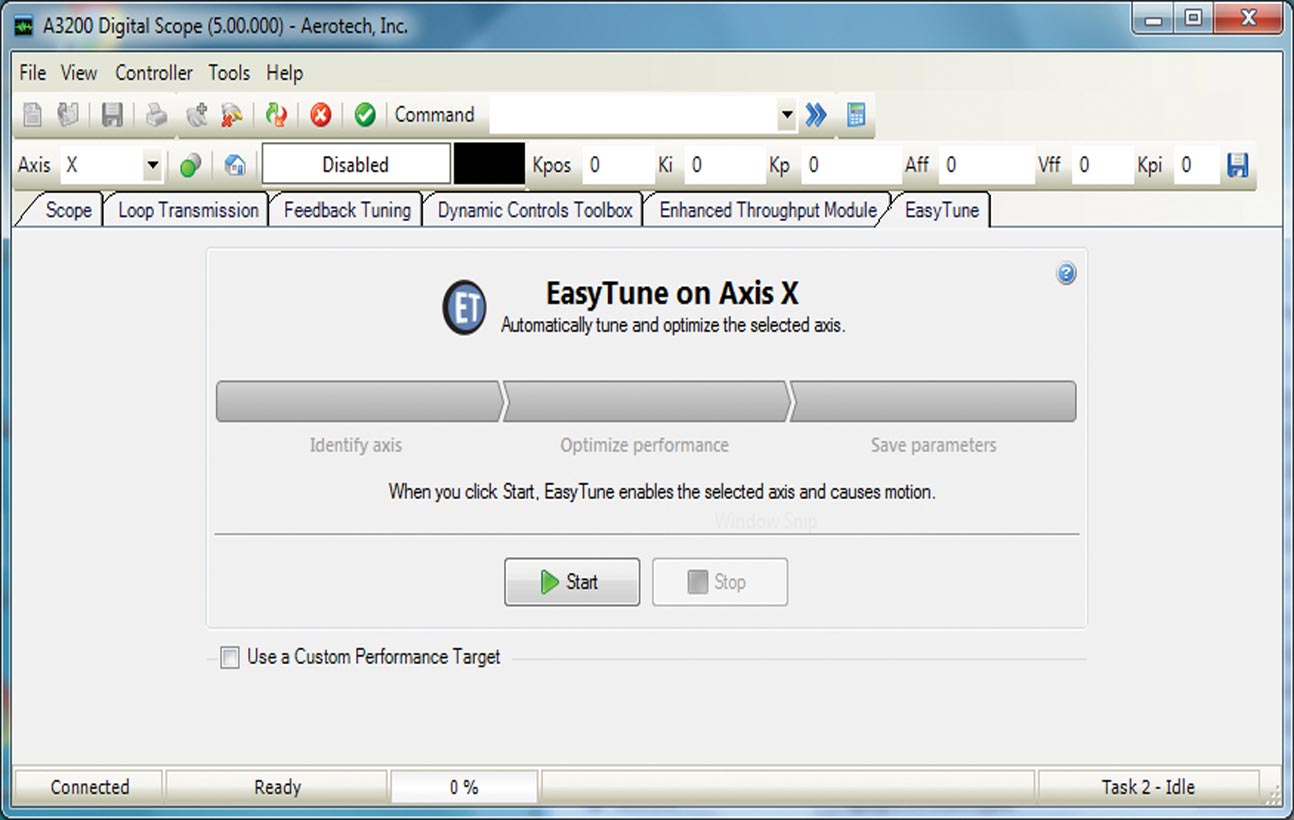Click the Connected status bar entry
The height and width of the screenshot is (820, 1294).
point(90,787)
